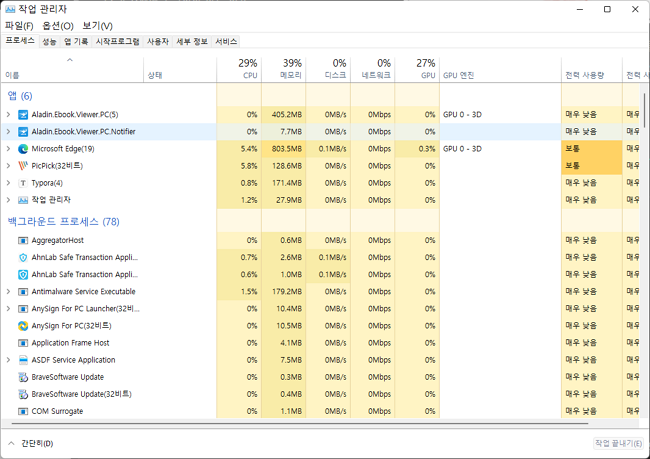
Task: Click the Microsoft Edge process icon
Action: click(23, 149)
